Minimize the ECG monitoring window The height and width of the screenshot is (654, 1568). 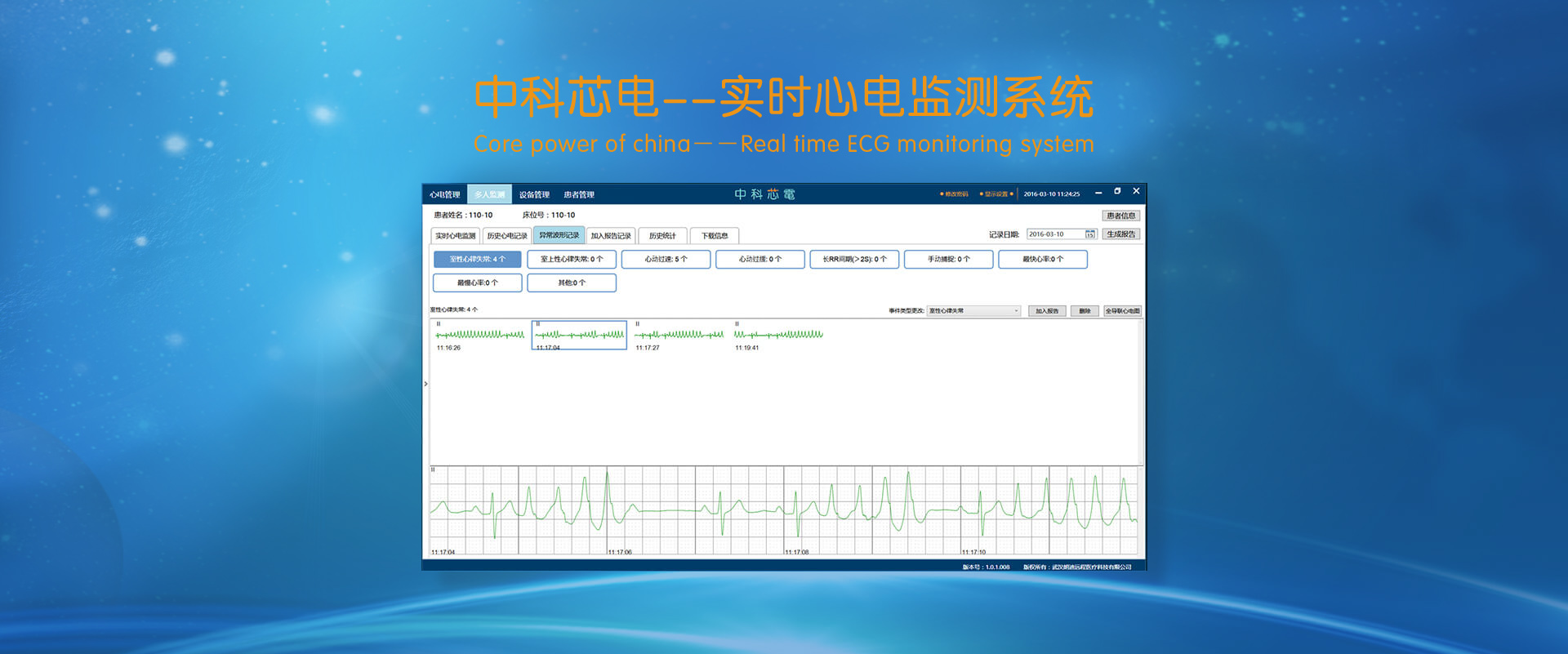(x=1098, y=193)
